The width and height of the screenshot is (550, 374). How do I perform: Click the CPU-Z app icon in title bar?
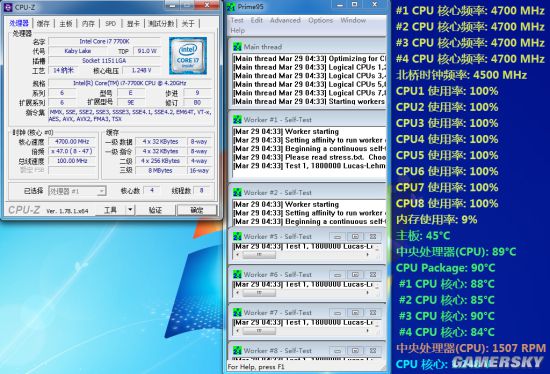(x=8, y=7)
